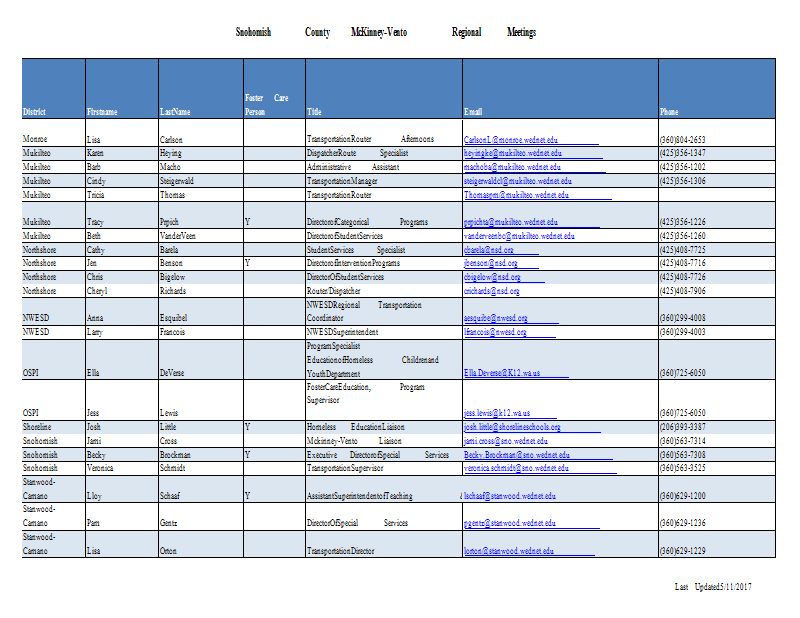Click the last name DeVerse
The height and width of the screenshot is (618, 800).
172,373
